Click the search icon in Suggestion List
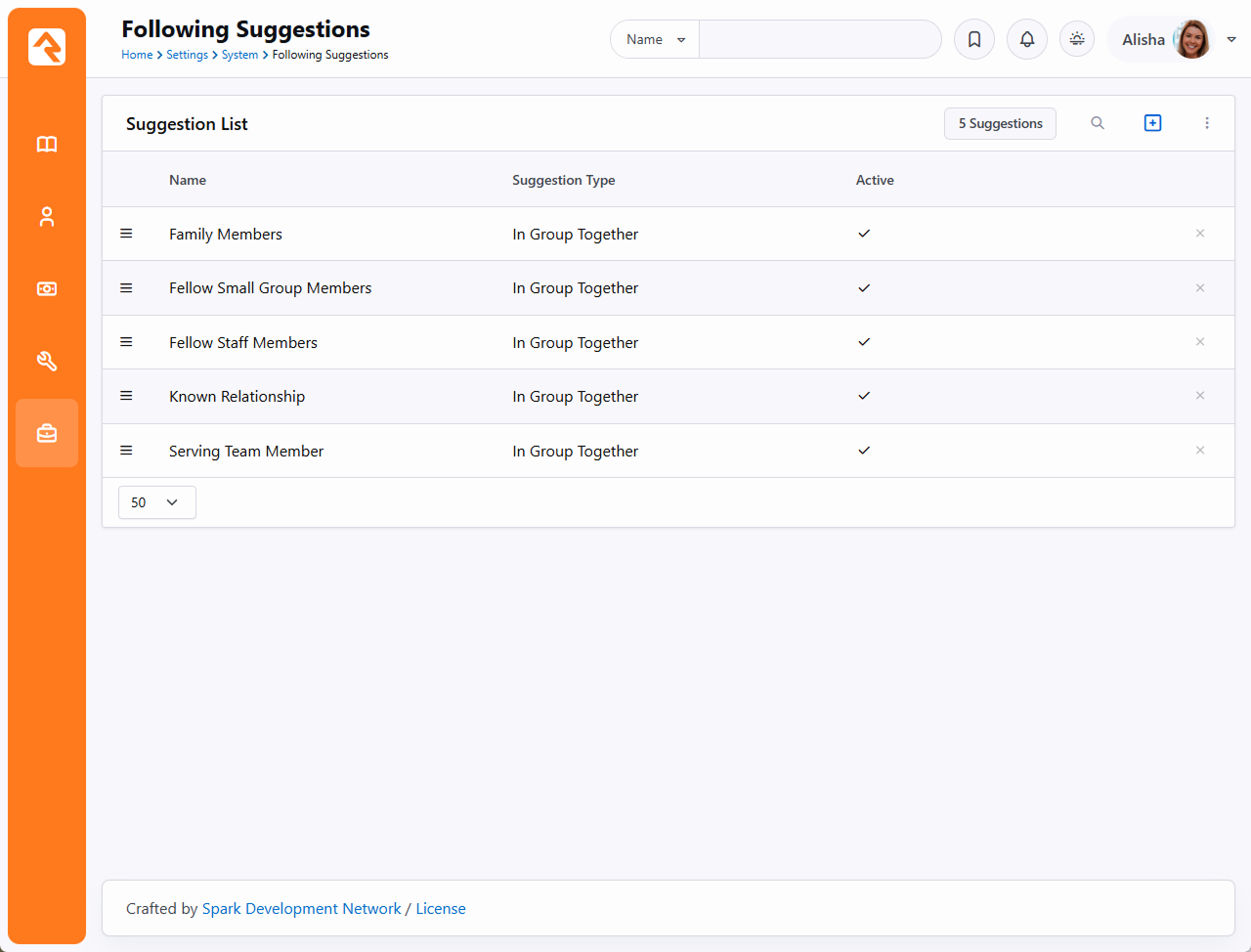The height and width of the screenshot is (952, 1251). click(x=1098, y=123)
